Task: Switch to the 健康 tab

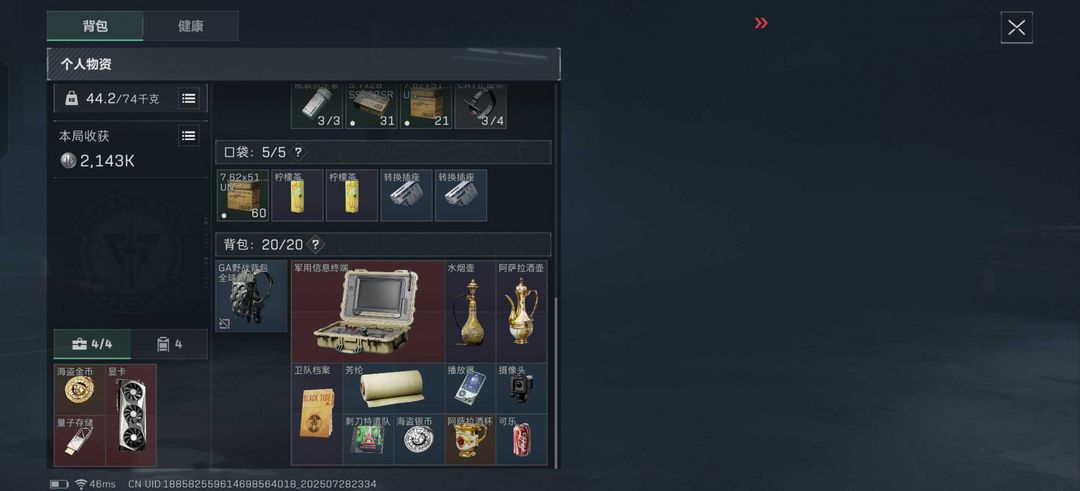Action: point(191,26)
